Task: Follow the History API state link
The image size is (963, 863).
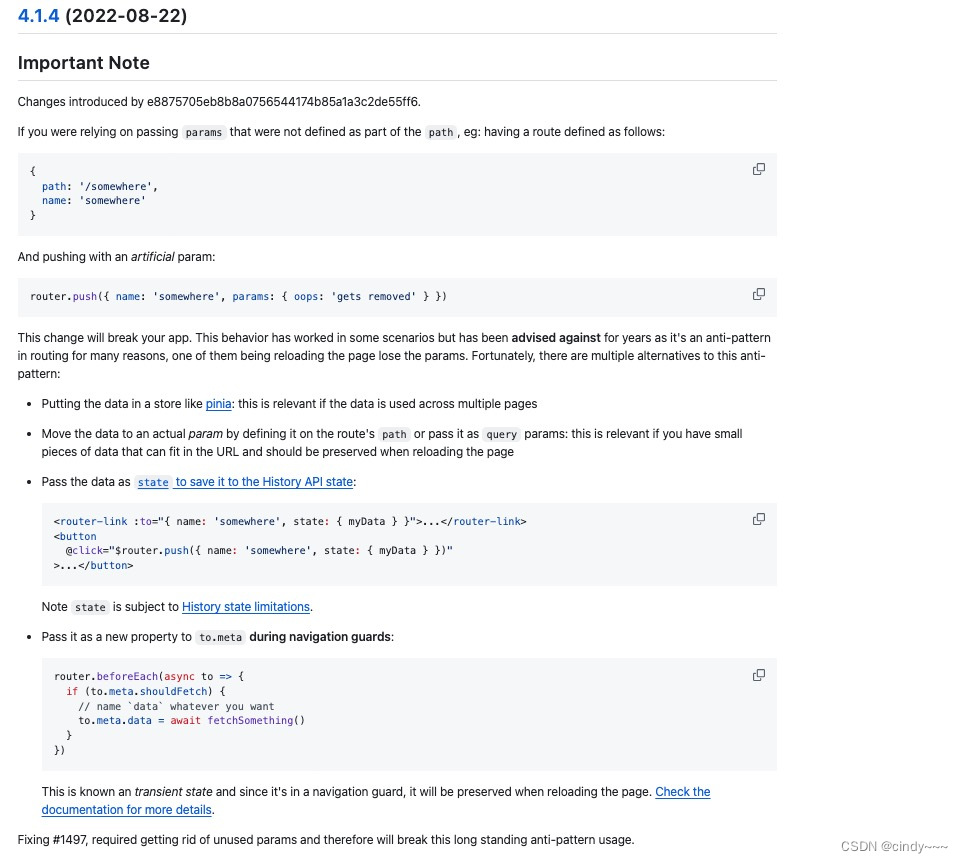Action: pos(263,482)
